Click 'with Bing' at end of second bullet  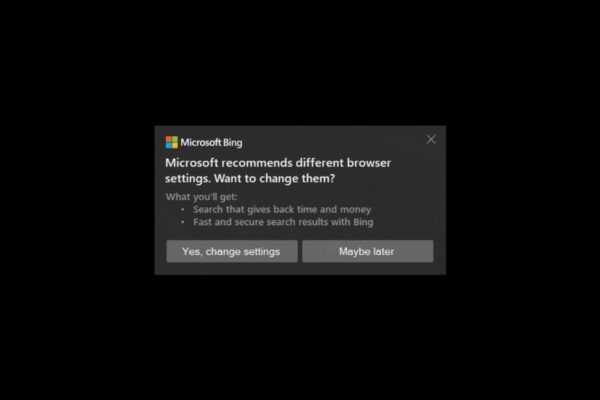pyautogui.click(x=352, y=222)
